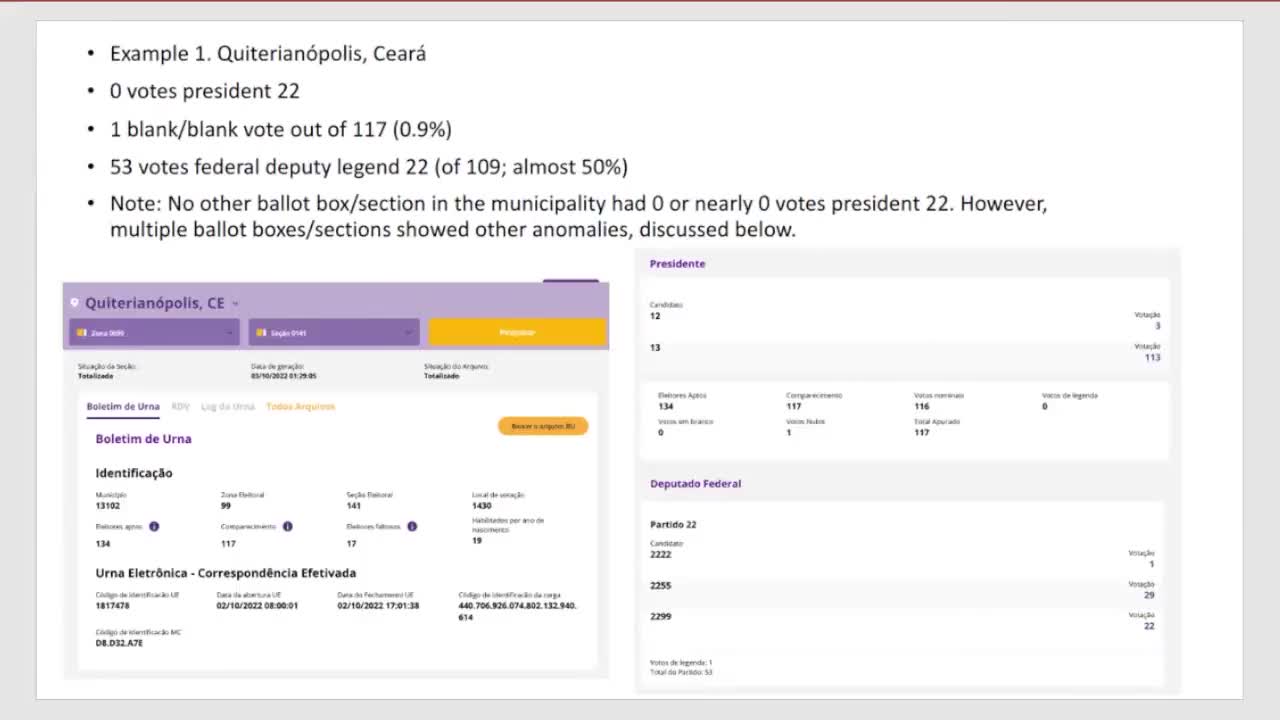Click the orange Baixar arquivo BU button
Image resolution: width=1280 pixels, height=720 pixels.
(x=543, y=426)
